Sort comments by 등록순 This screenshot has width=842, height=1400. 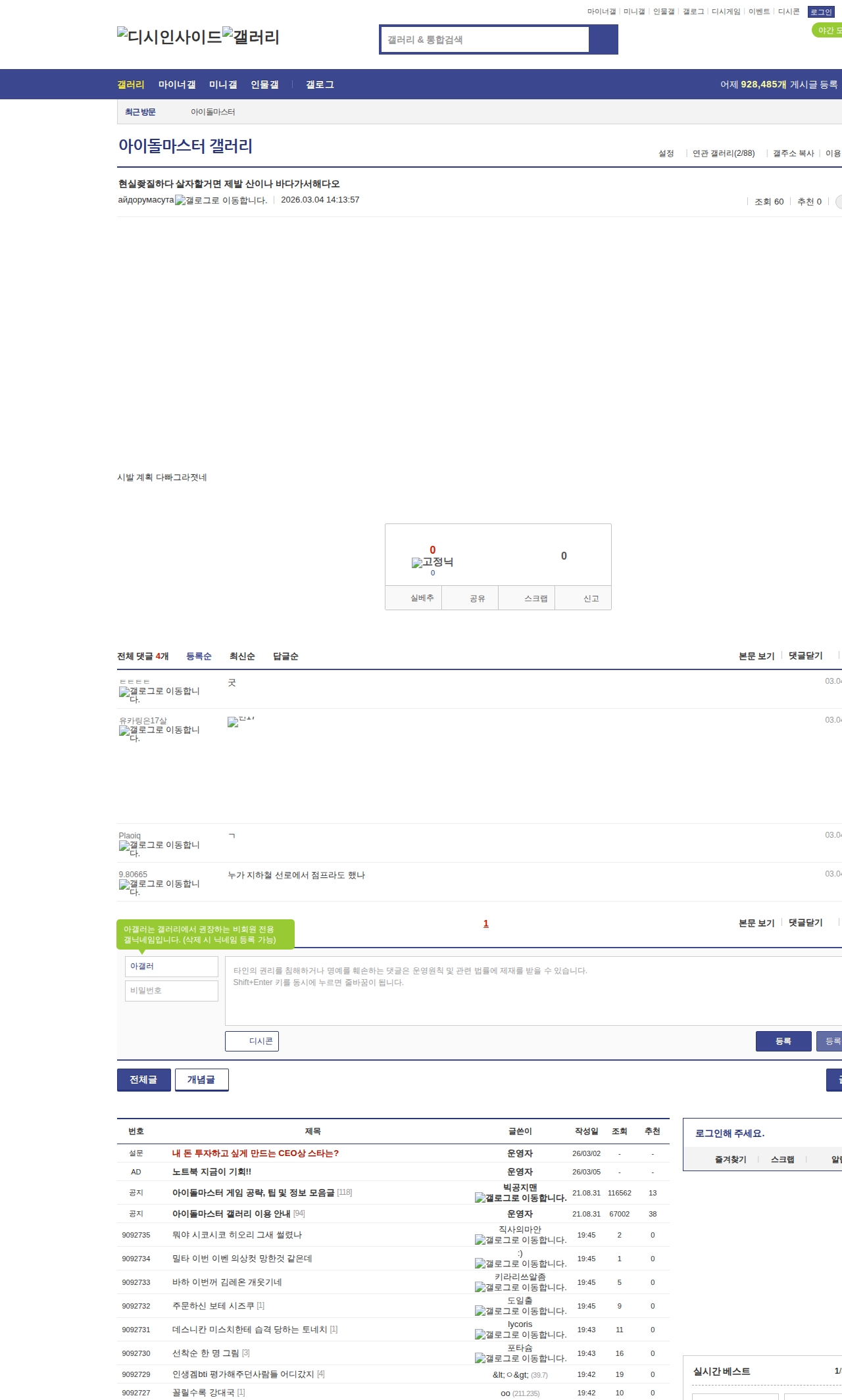coord(199,656)
